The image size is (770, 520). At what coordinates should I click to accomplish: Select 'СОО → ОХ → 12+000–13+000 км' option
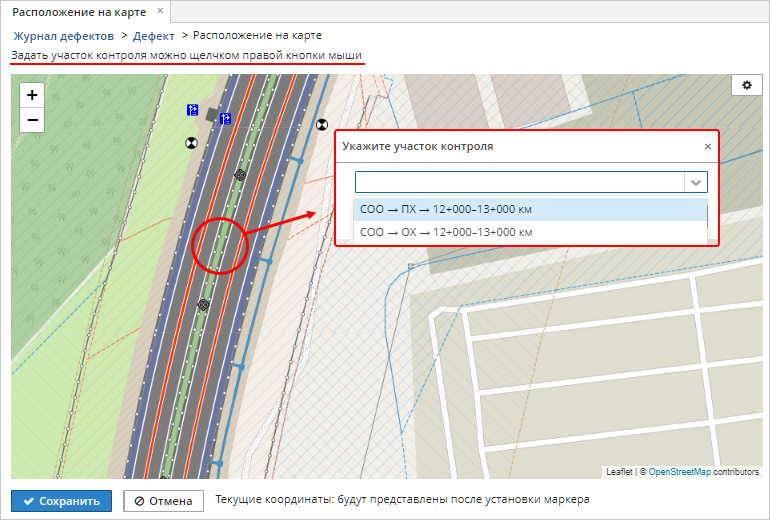coord(530,232)
